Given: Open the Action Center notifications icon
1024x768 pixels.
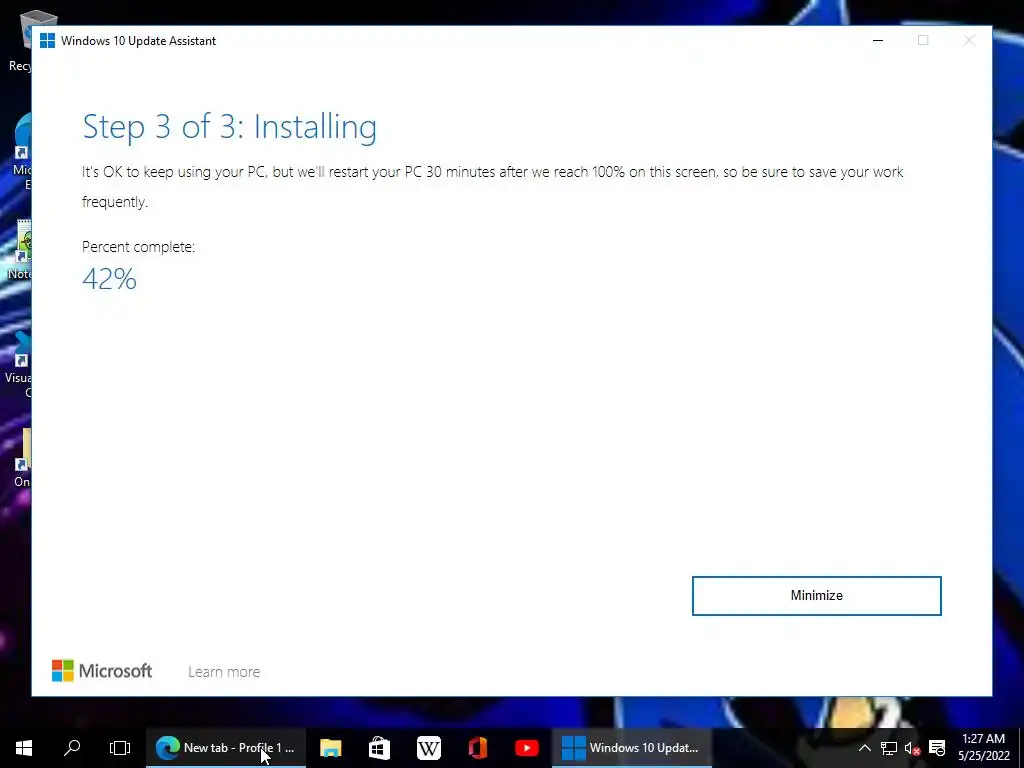Looking at the screenshot, I should (936, 748).
